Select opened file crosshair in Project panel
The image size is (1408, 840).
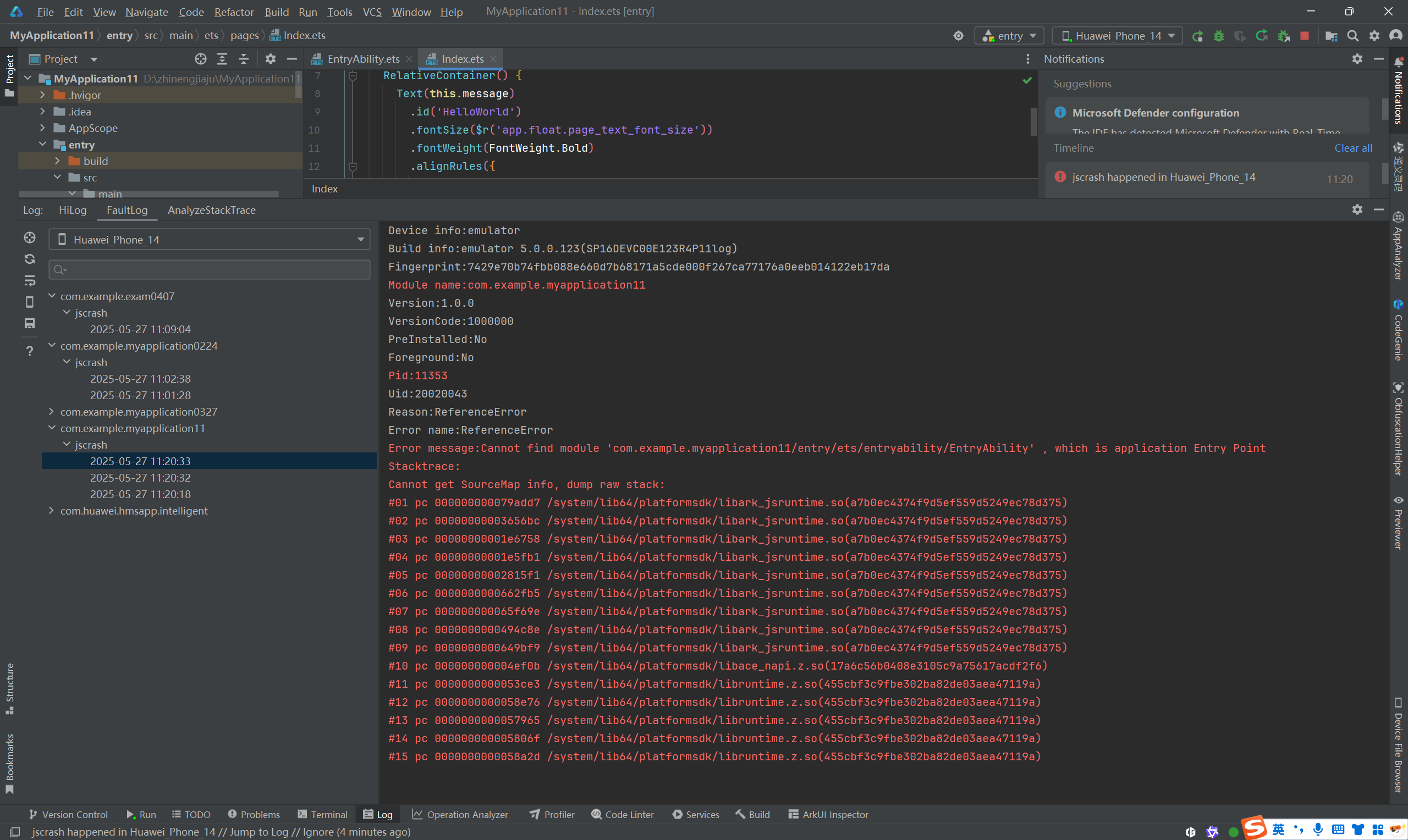click(x=200, y=59)
